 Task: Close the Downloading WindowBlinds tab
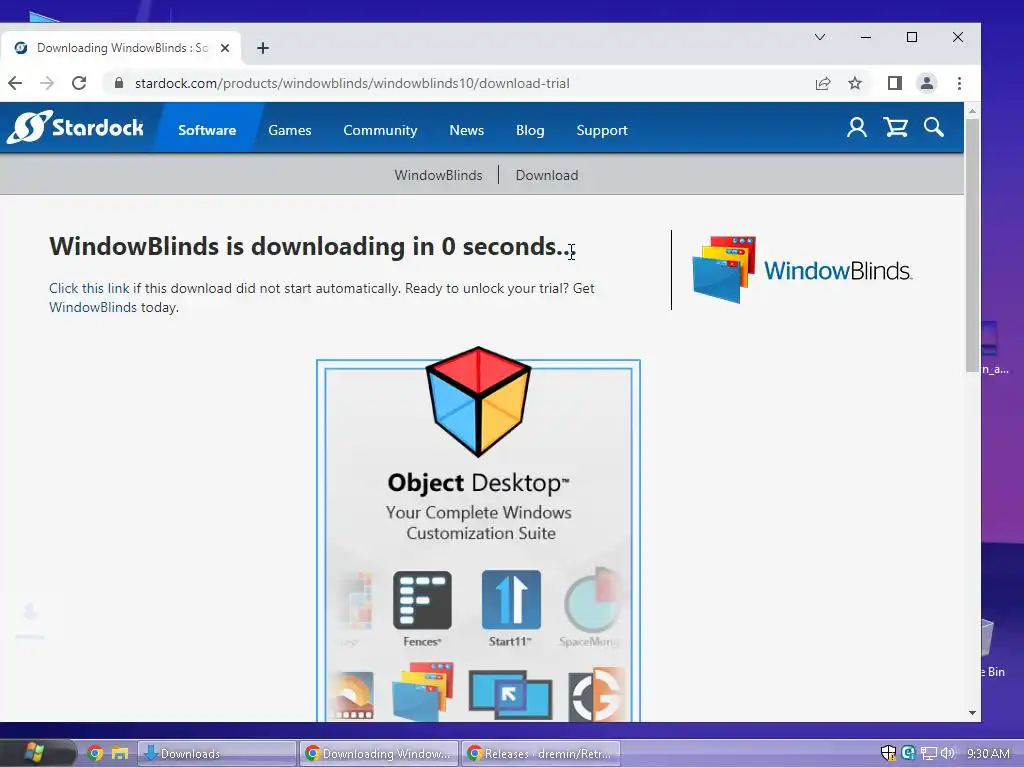225,48
